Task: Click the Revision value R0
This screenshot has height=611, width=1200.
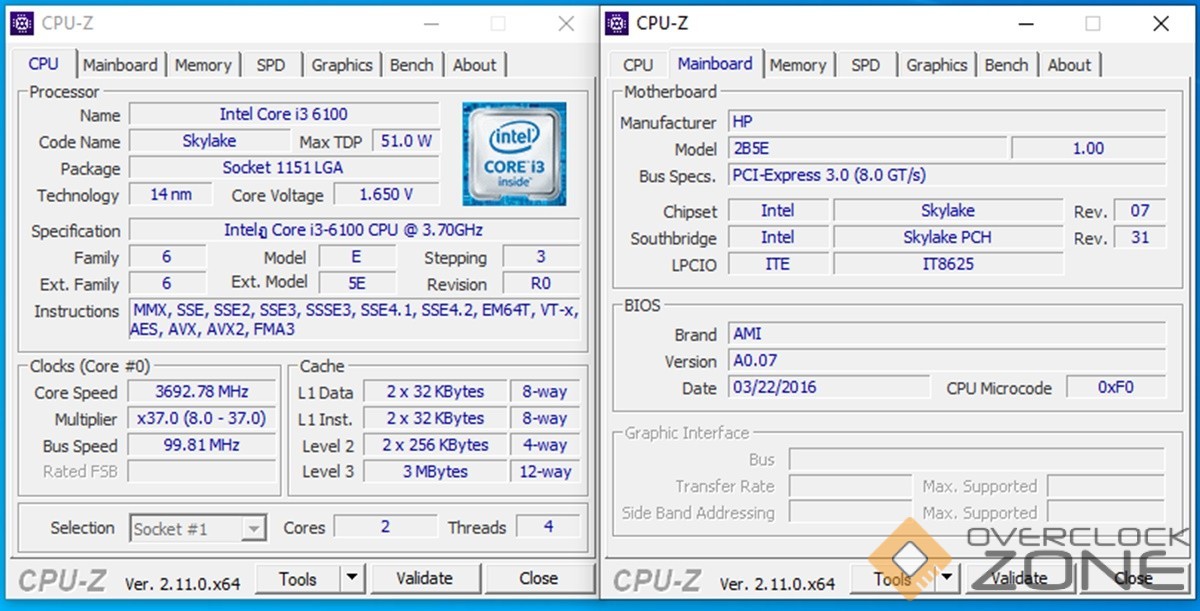Action: click(541, 283)
